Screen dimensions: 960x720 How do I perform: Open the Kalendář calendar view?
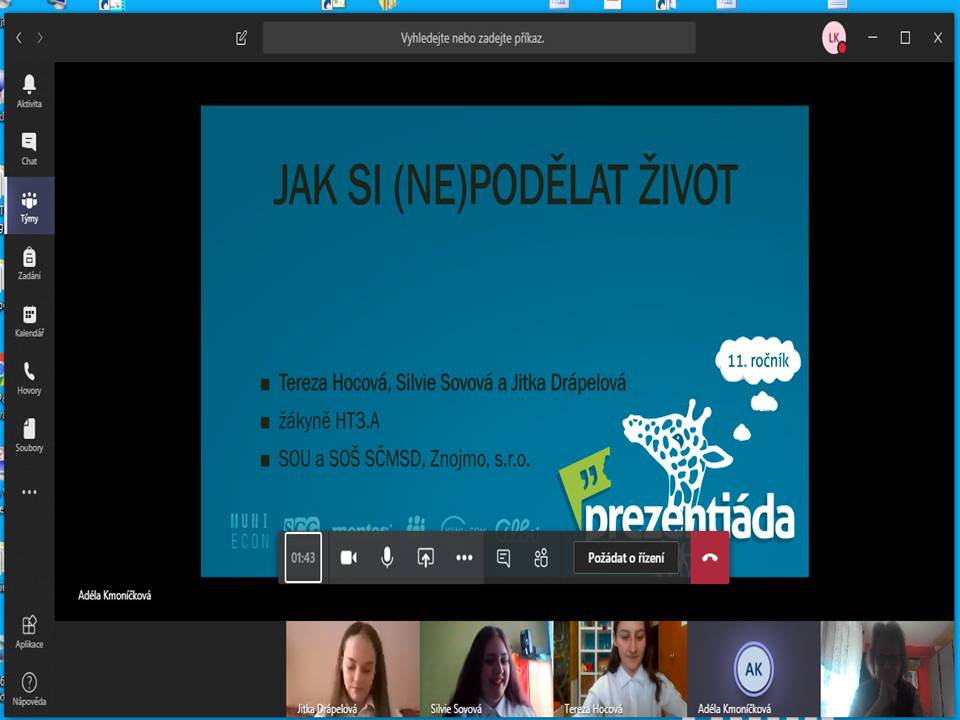tap(29, 320)
